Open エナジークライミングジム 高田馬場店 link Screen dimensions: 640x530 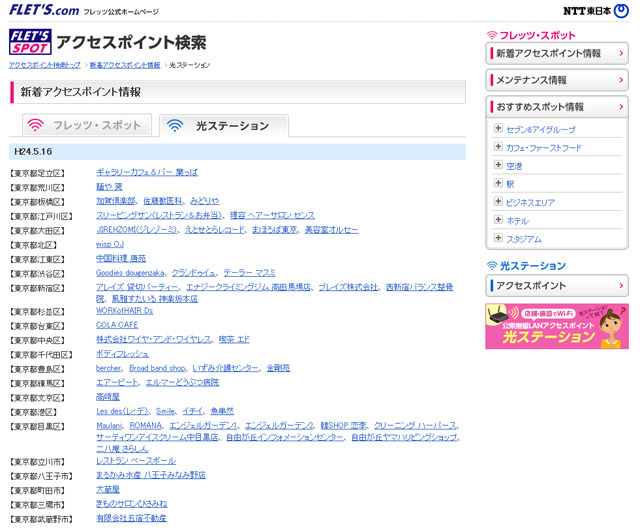(x=249, y=287)
